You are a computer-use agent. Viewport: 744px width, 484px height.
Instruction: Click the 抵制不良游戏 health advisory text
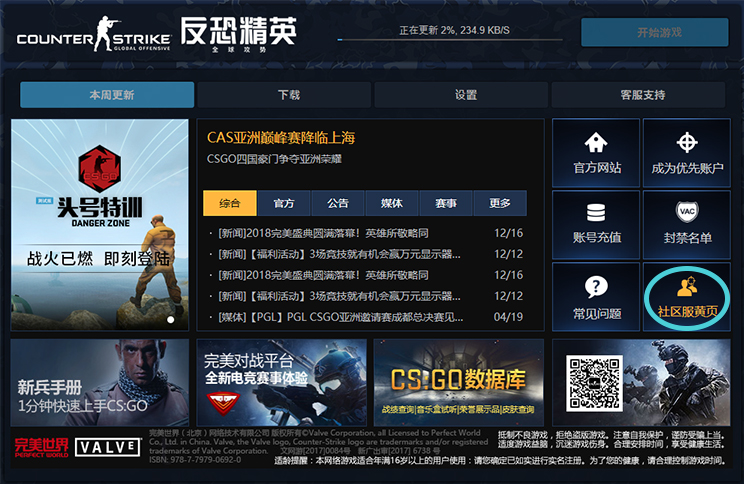click(611, 439)
